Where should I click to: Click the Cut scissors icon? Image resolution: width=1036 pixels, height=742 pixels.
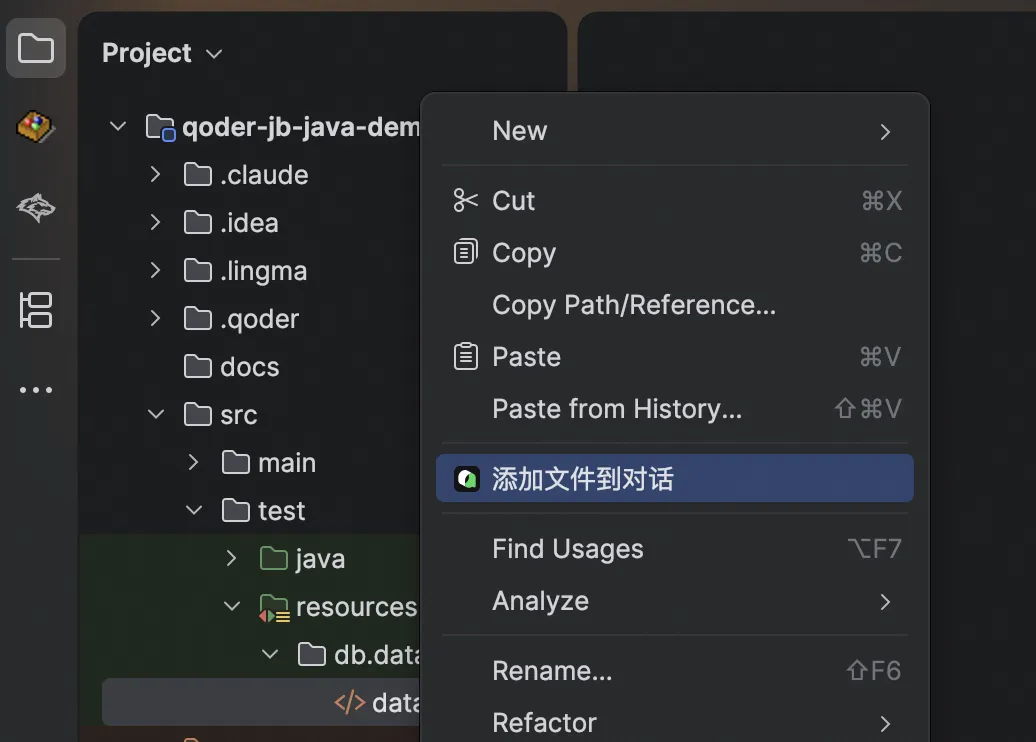click(466, 201)
